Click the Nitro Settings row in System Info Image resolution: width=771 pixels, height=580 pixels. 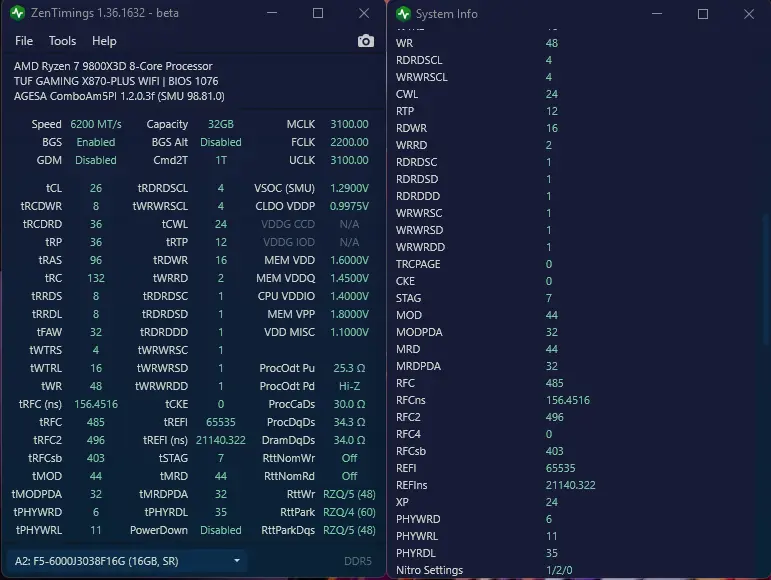[x=575, y=570]
